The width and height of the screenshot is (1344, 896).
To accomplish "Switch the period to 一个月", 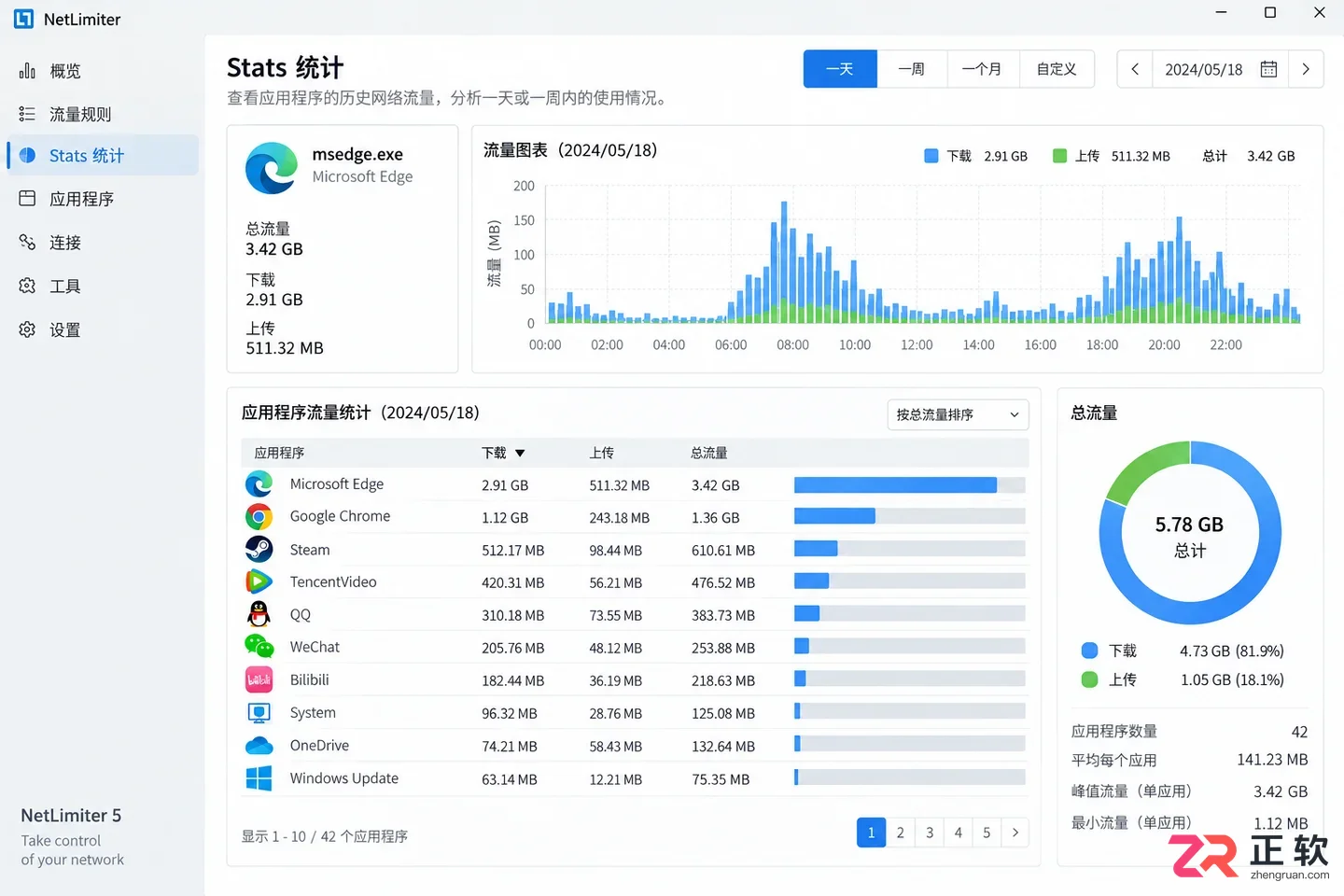I will [983, 69].
